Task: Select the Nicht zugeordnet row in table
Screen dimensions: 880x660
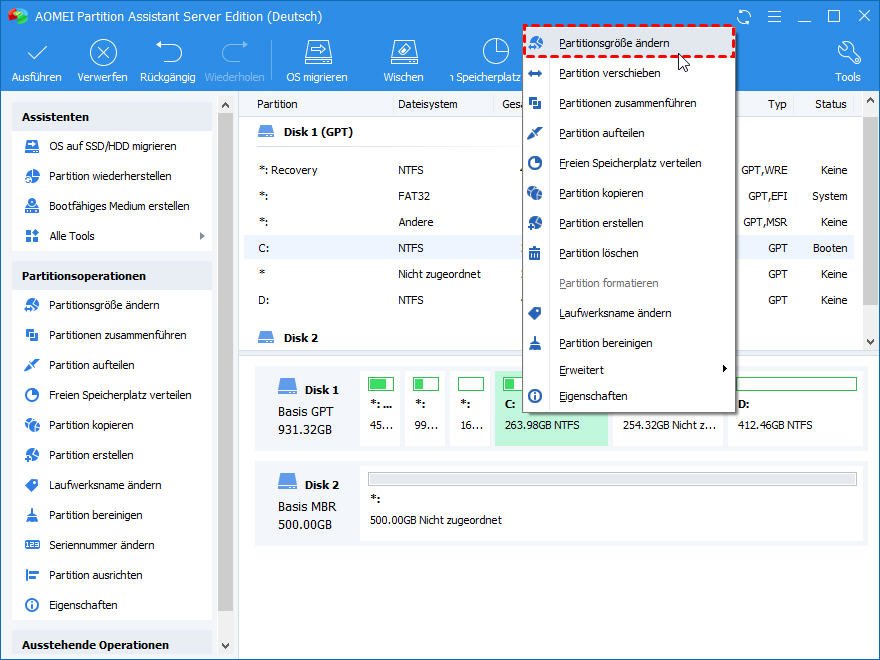Action: tap(549, 274)
